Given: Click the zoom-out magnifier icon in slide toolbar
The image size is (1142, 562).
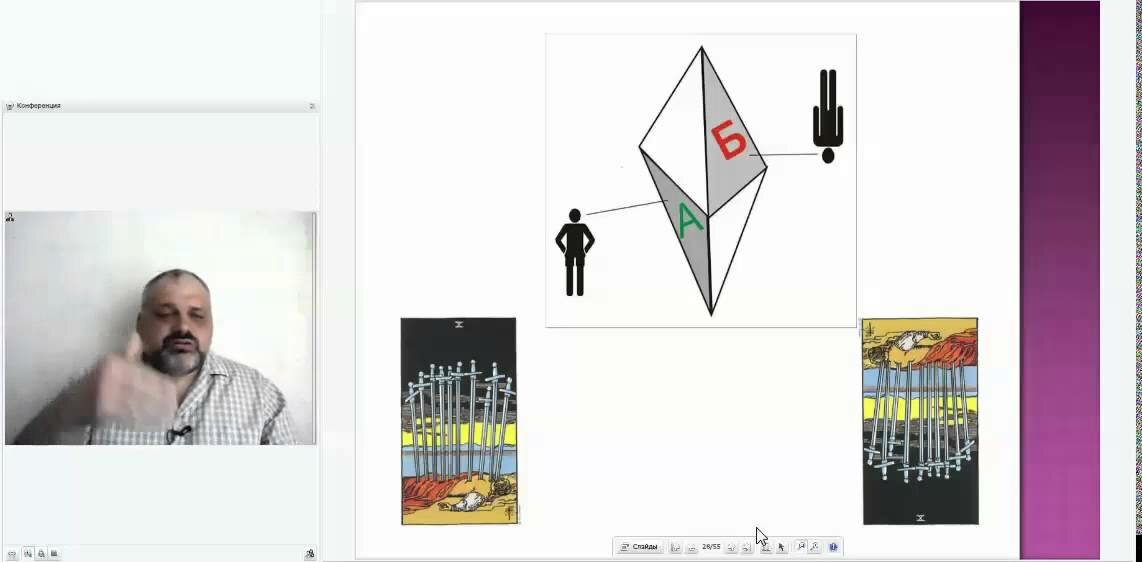Looking at the screenshot, I should (815, 547).
